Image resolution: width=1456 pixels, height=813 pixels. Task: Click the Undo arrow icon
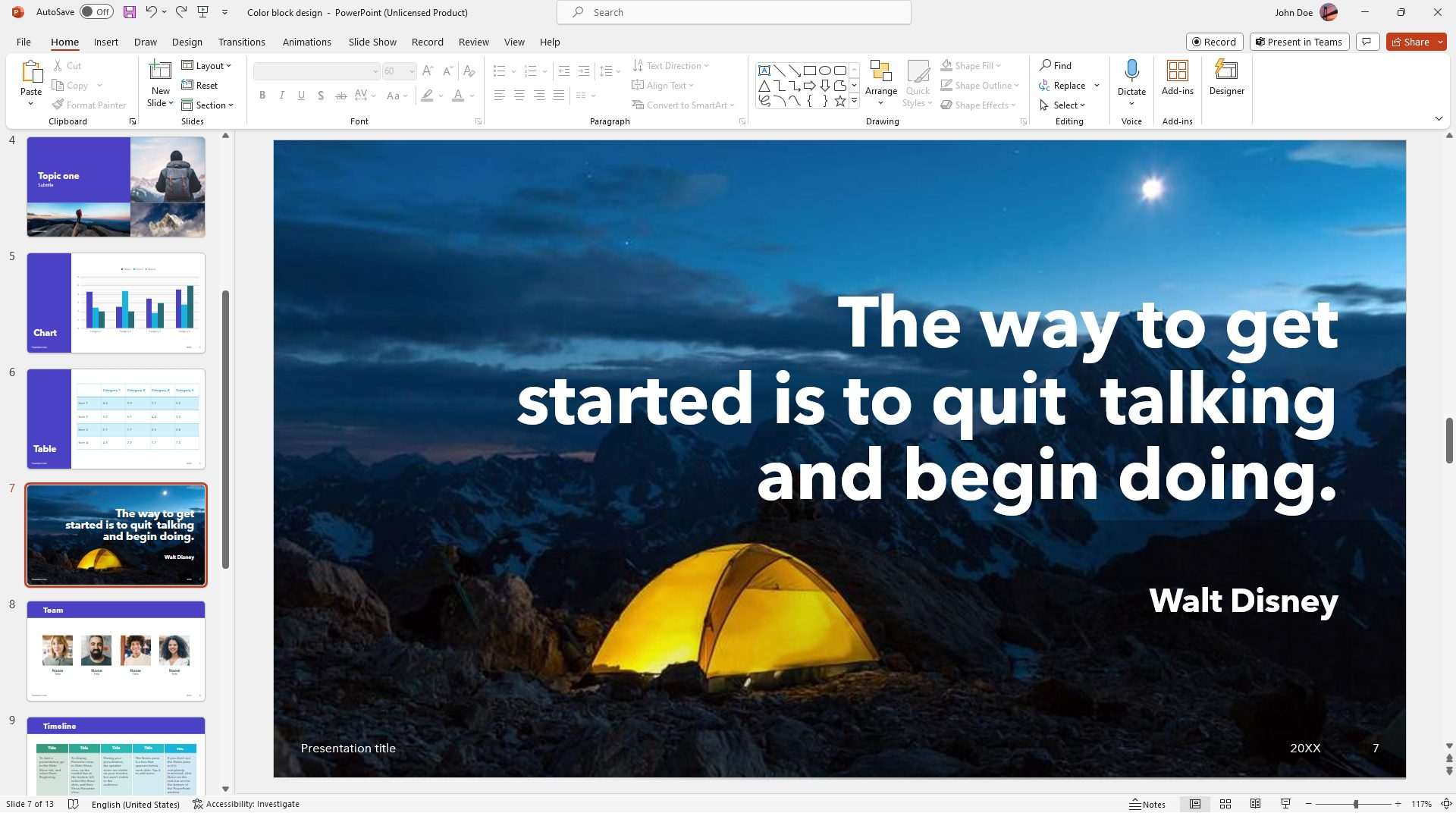pyautogui.click(x=151, y=12)
